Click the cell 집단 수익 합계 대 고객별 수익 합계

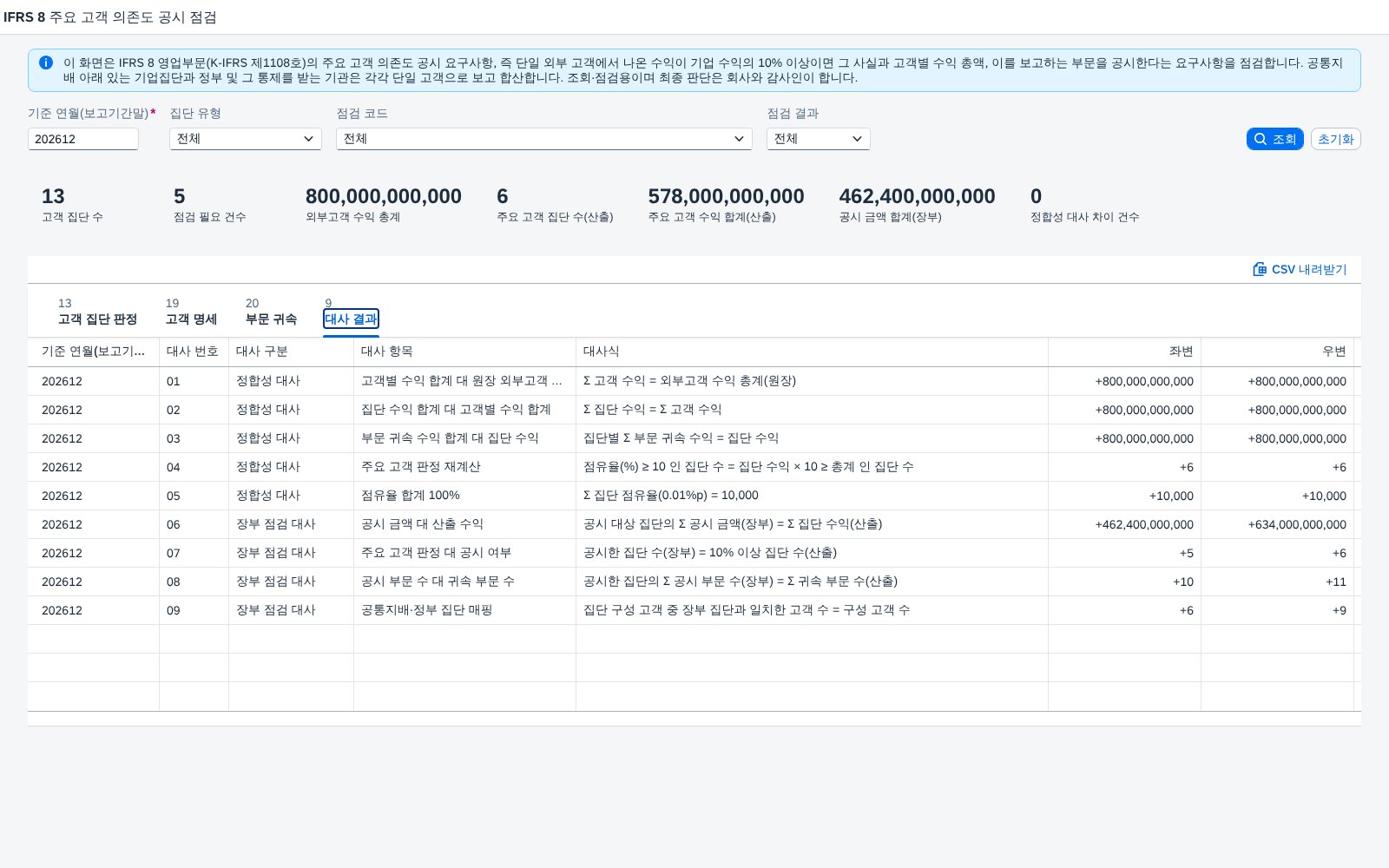pyautogui.click(x=464, y=410)
